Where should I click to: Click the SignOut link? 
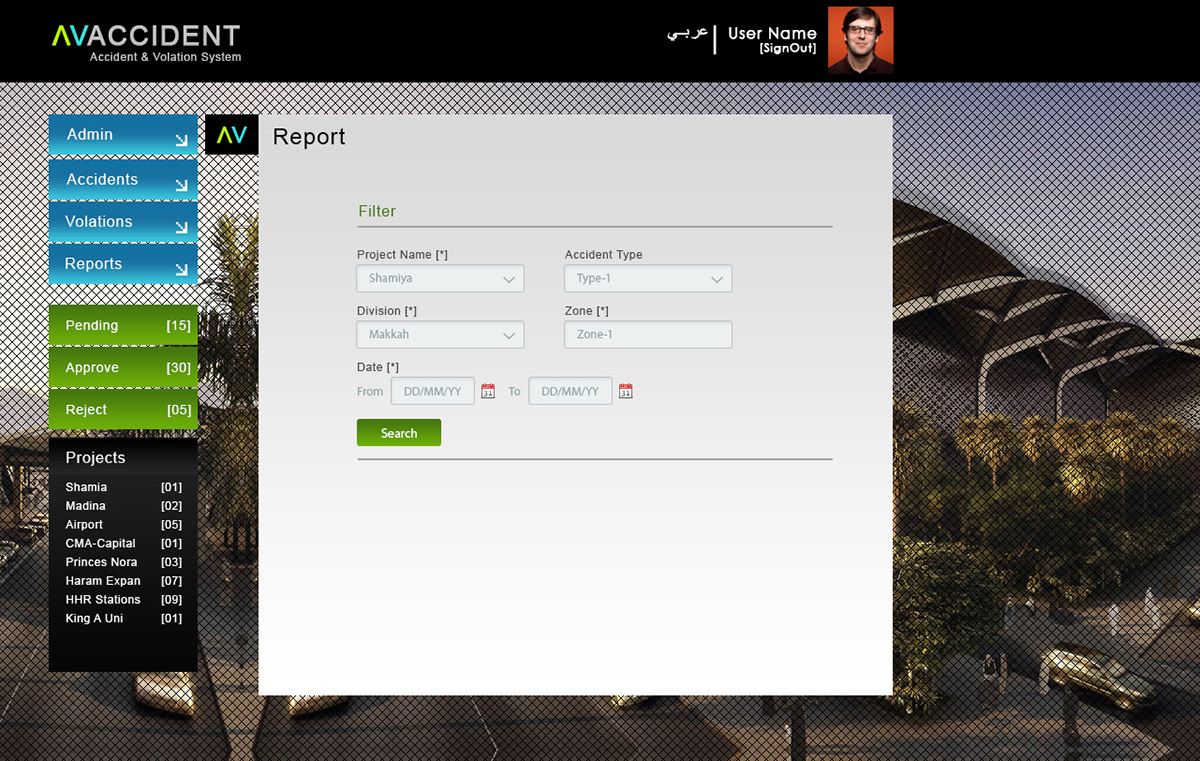click(788, 49)
